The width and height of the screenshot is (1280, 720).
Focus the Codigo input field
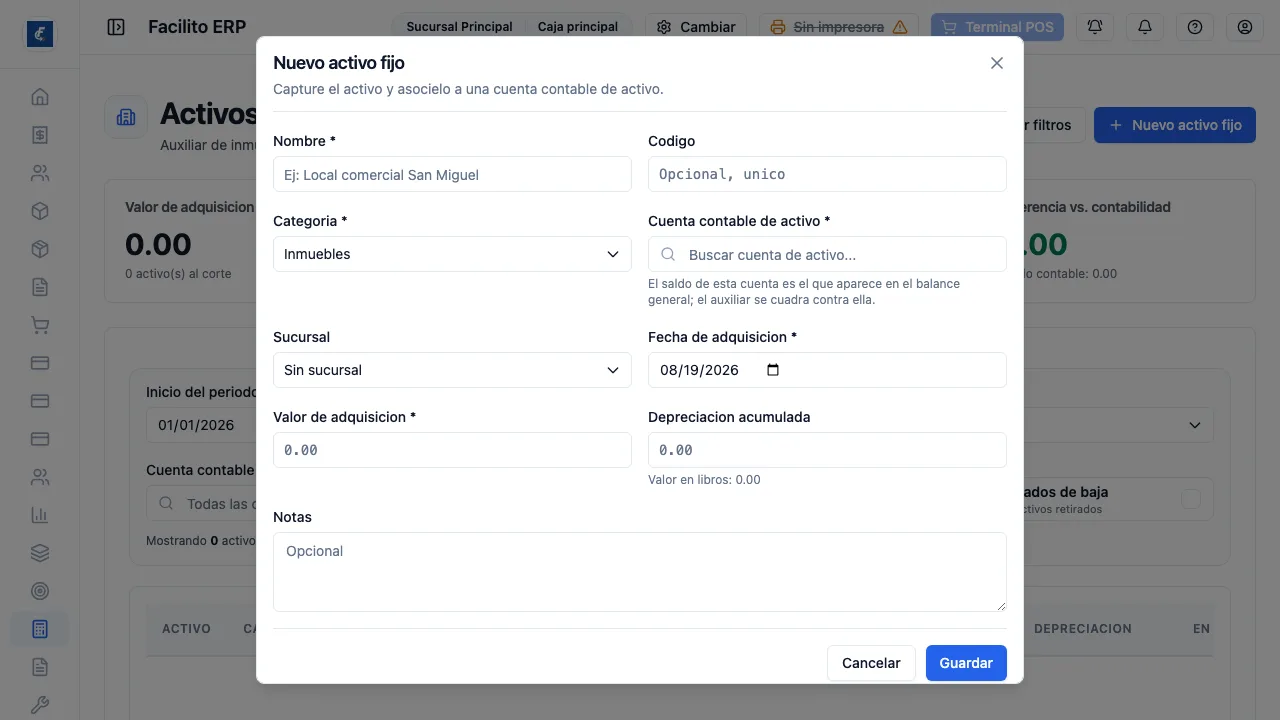point(827,174)
